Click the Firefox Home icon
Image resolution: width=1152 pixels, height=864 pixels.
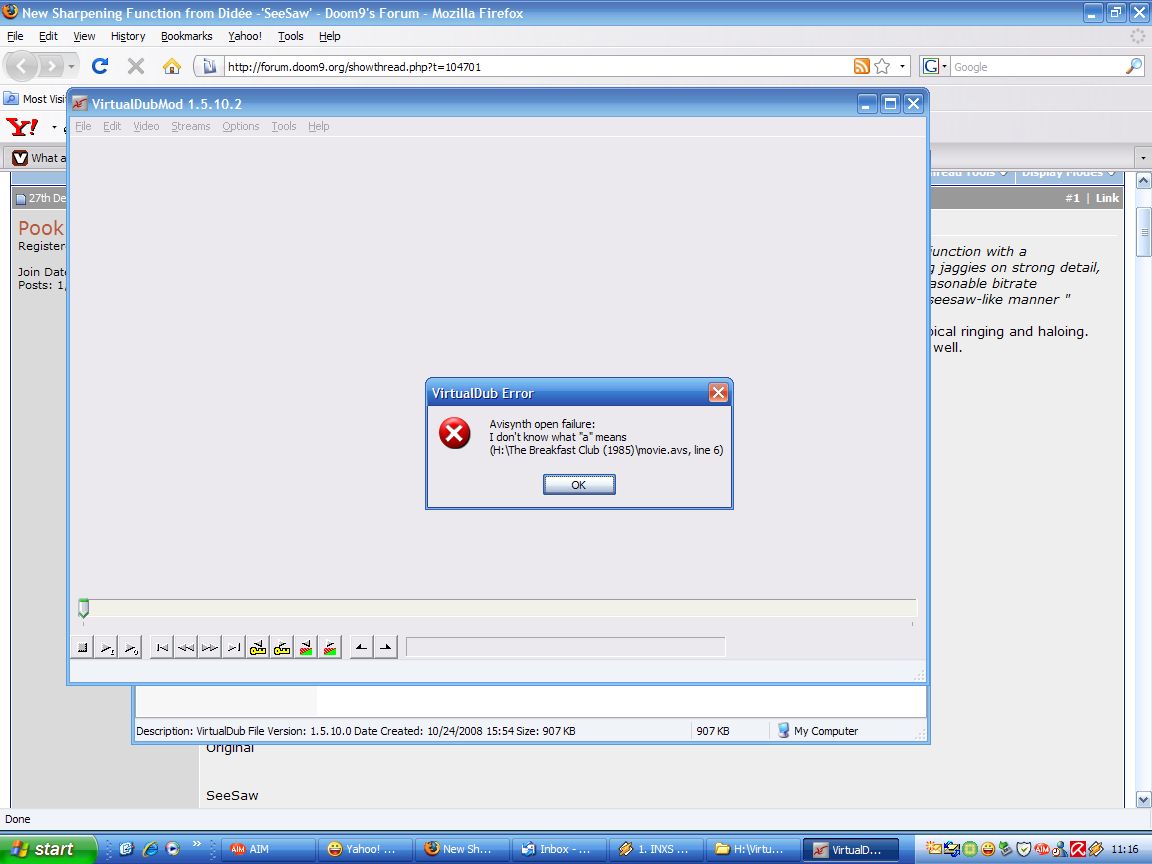point(172,66)
